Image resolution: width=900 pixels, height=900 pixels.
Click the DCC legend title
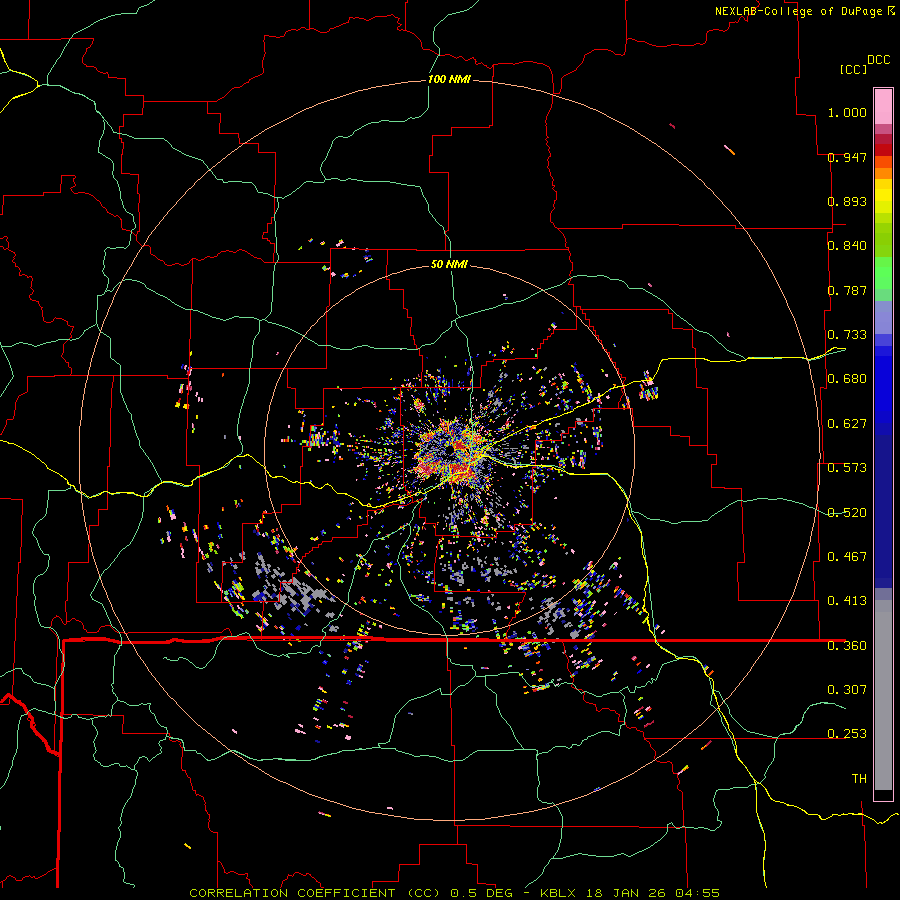click(878, 60)
